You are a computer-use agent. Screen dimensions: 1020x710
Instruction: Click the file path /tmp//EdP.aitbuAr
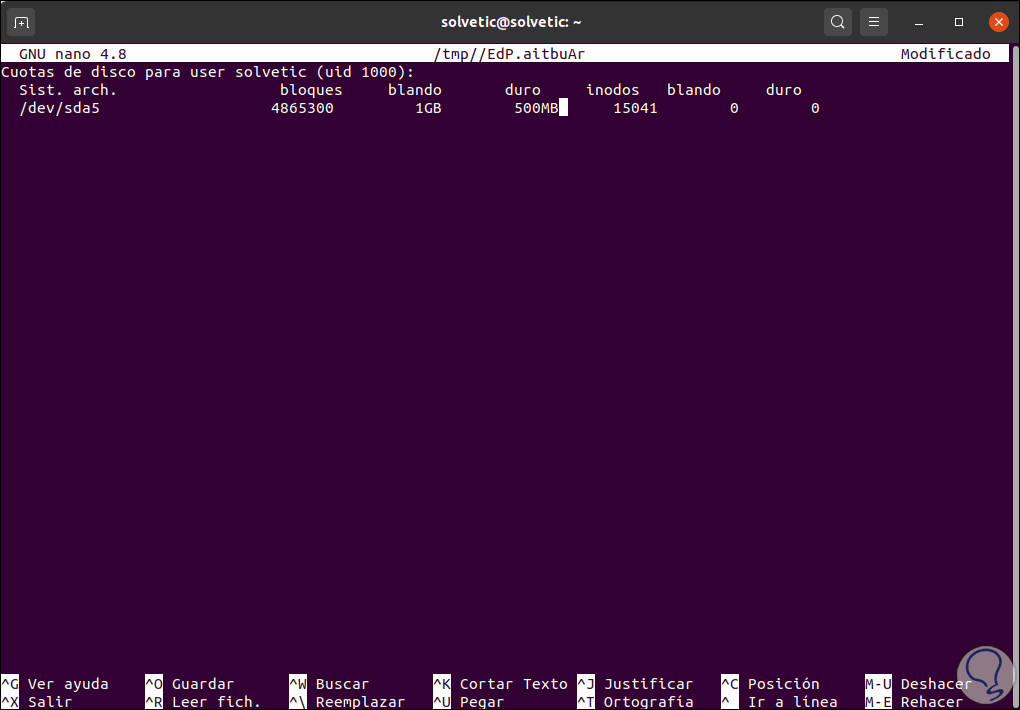(x=509, y=54)
